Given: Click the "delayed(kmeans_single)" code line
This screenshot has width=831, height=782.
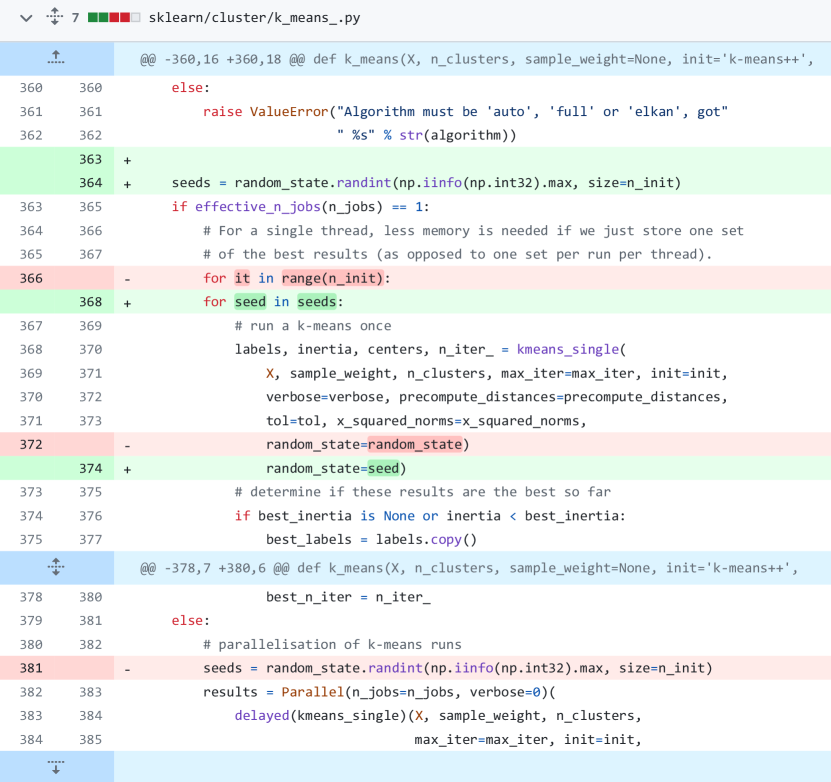Looking at the screenshot, I should click(x=438, y=716).
